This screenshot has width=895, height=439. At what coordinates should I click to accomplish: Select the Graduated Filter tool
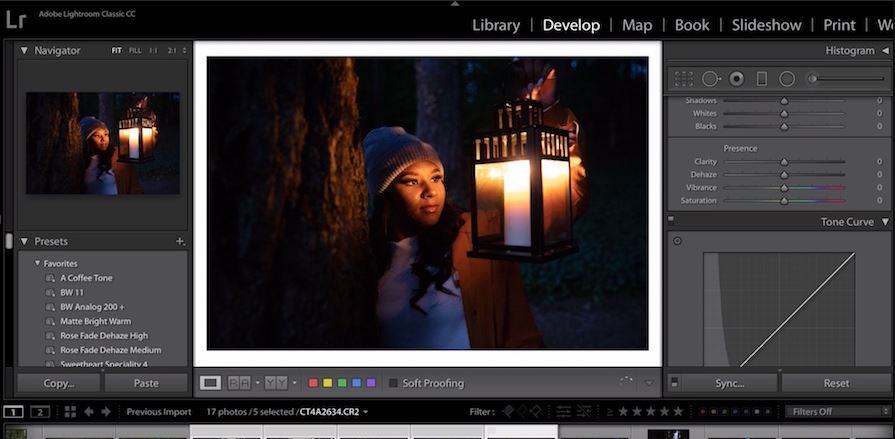click(x=761, y=79)
